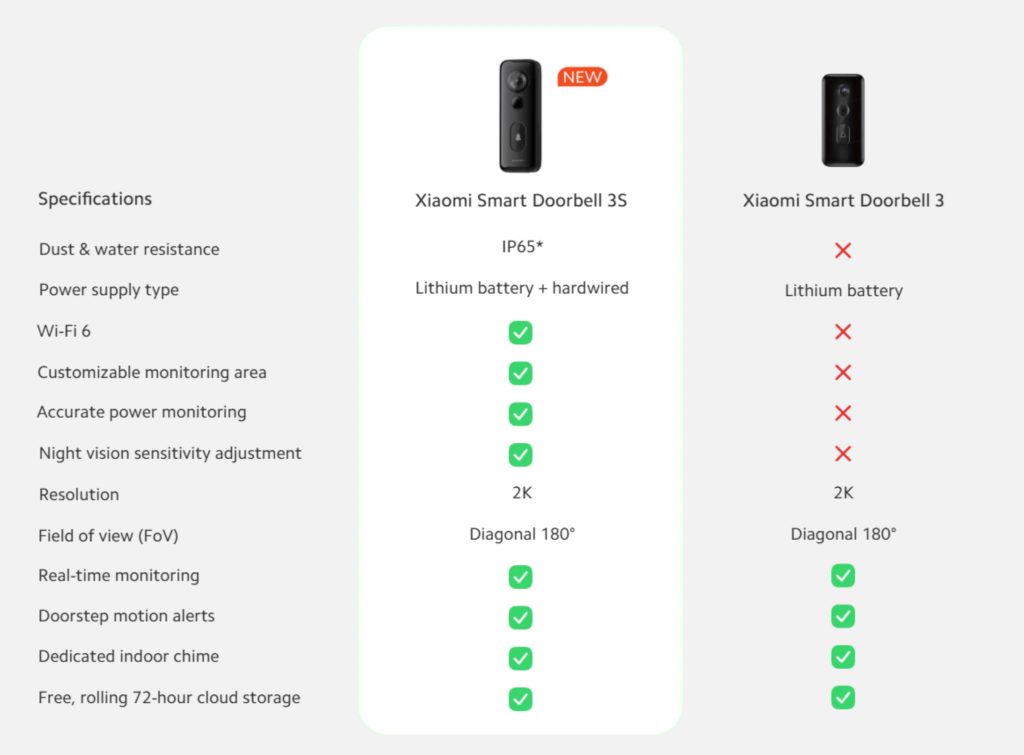
Task: Click Doorbell 3 red X for accurate power monitoring
Action: click(843, 413)
